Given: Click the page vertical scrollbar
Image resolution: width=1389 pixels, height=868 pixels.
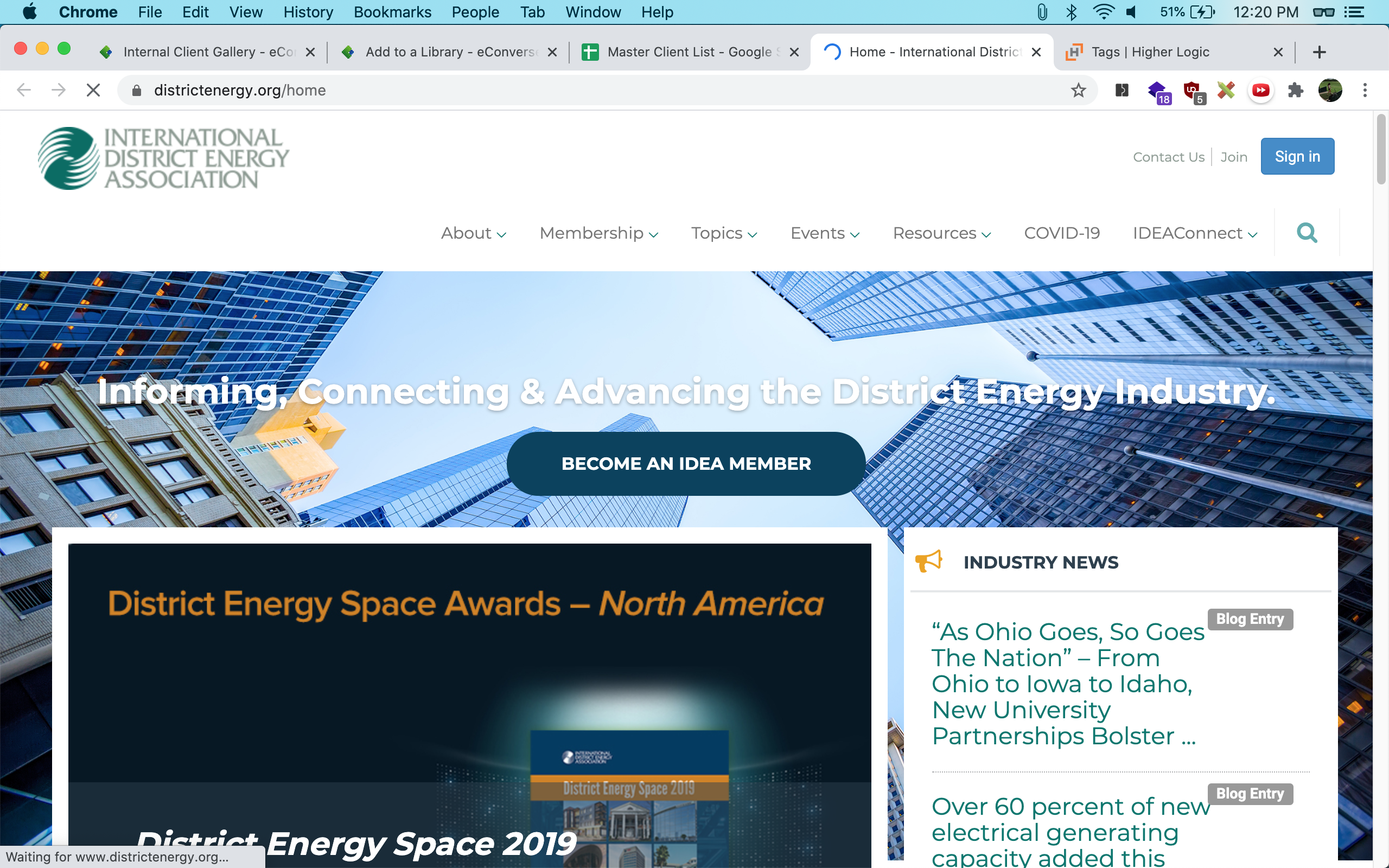Looking at the screenshot, I should (x=1380, y=149).
